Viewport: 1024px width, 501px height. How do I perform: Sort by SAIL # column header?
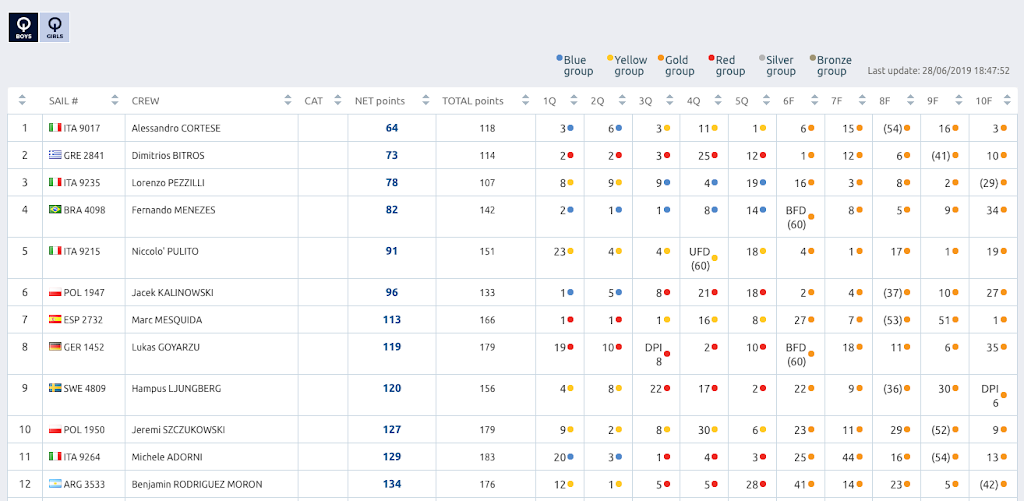pos(64,101)
